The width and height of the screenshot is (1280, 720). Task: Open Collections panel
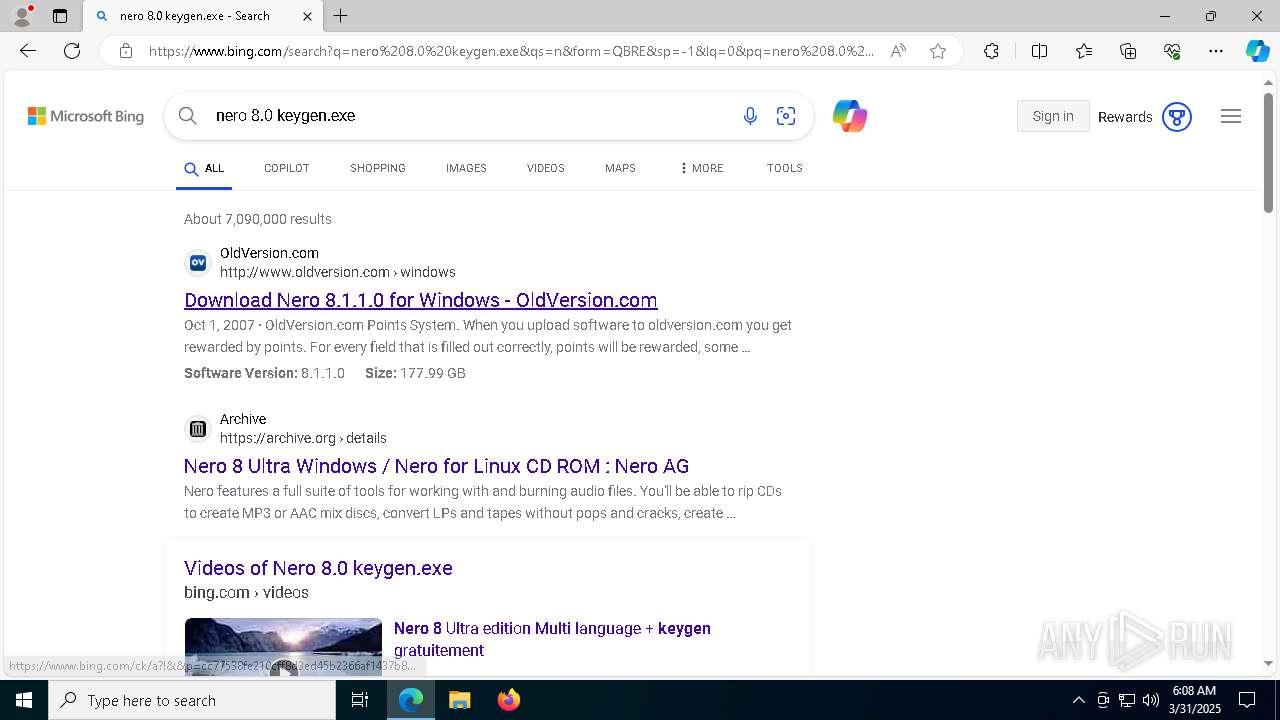tap(1128, 51)
